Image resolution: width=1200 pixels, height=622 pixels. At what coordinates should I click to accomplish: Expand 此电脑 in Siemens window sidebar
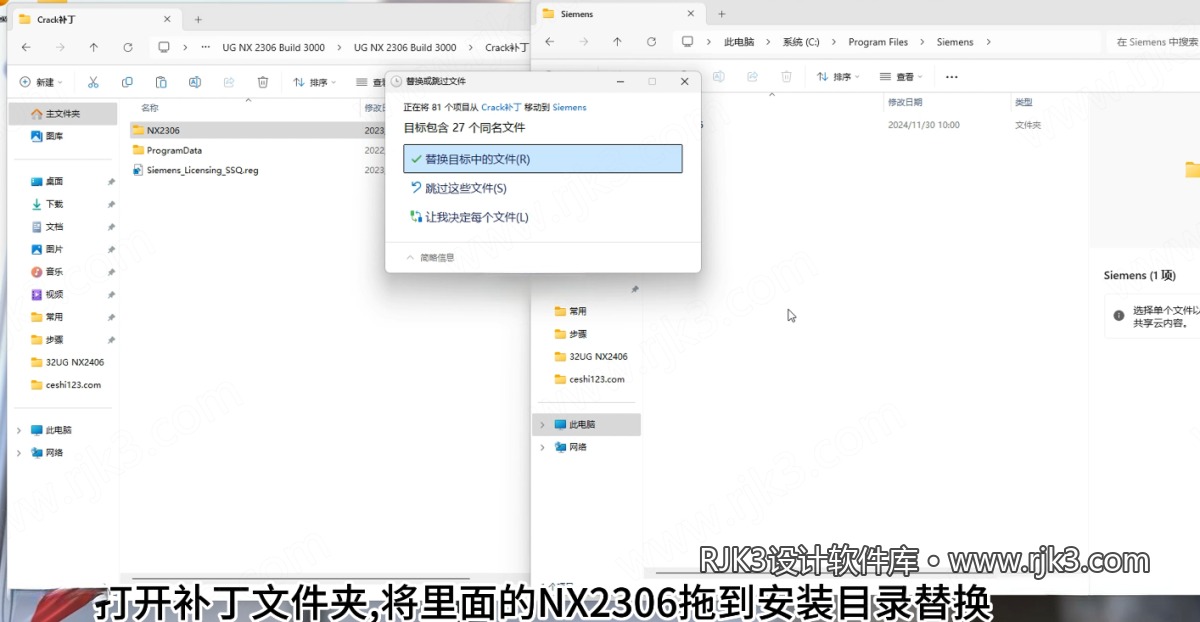click(x=542, y=424)
